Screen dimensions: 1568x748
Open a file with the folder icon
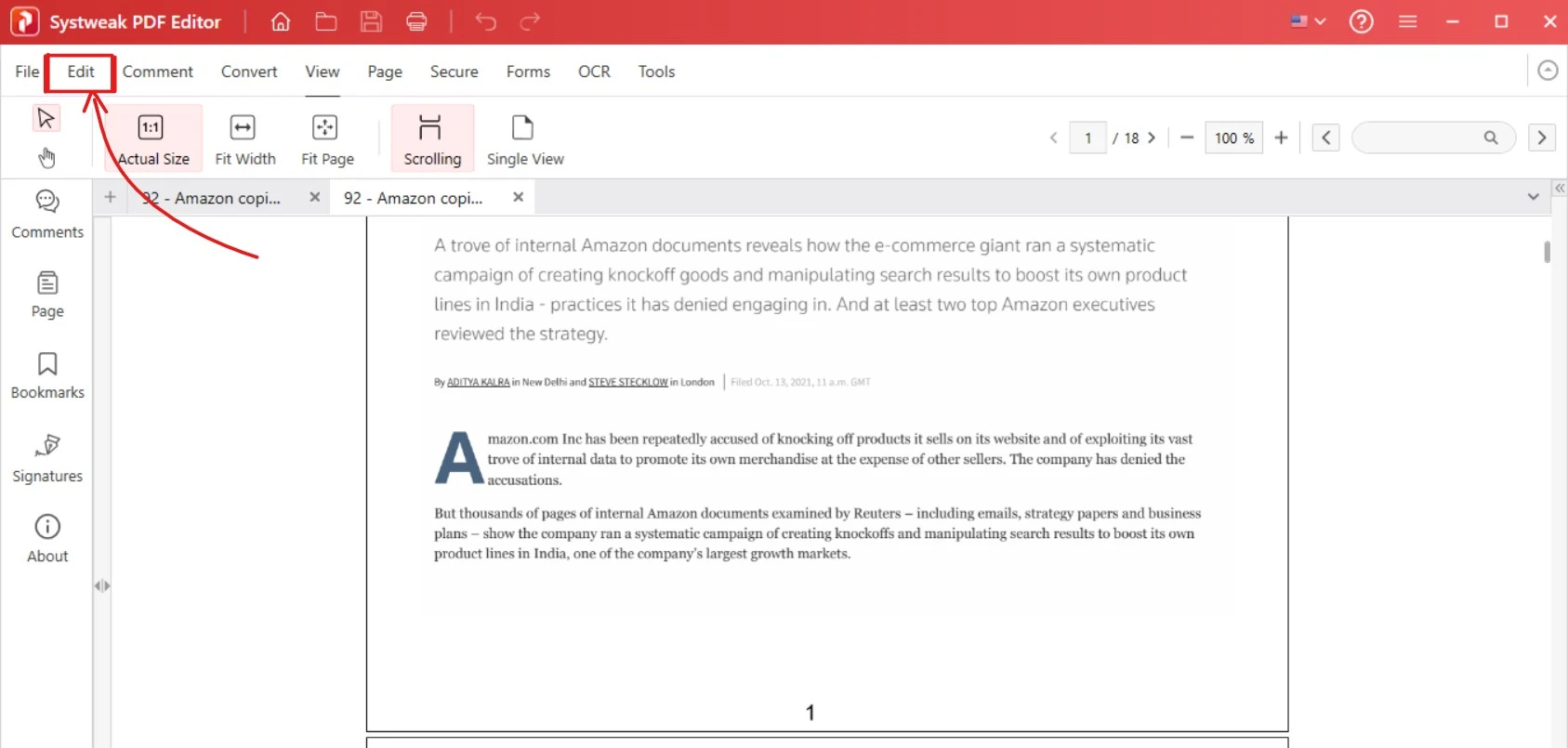326,21
